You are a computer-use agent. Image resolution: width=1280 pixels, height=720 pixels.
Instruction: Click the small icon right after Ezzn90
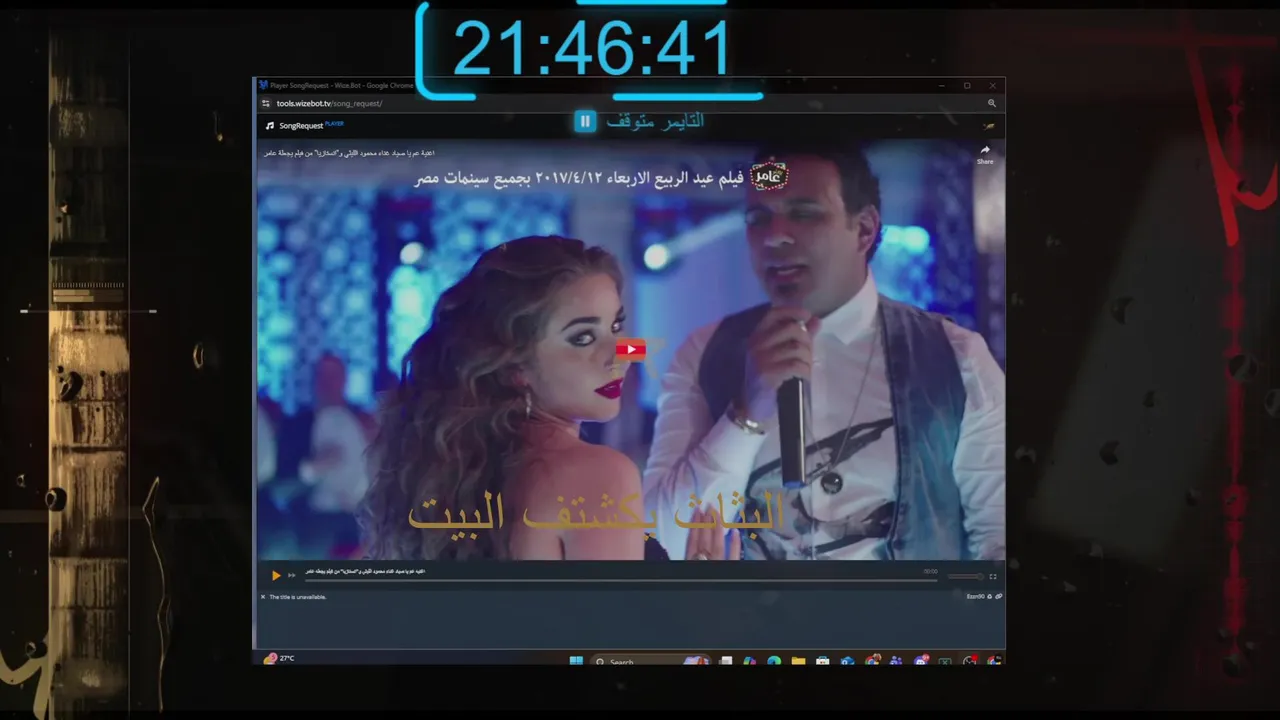click(x=990, y=597)
